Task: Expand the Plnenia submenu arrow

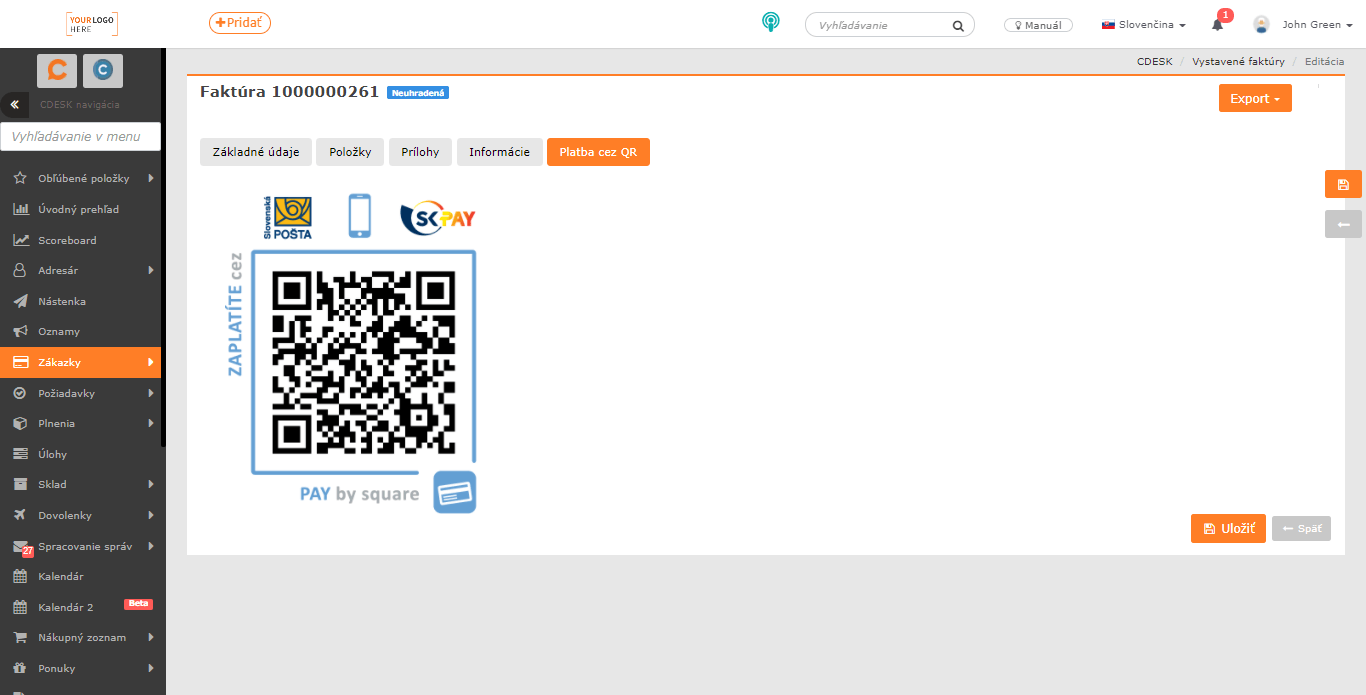Action: coord(150,423)
